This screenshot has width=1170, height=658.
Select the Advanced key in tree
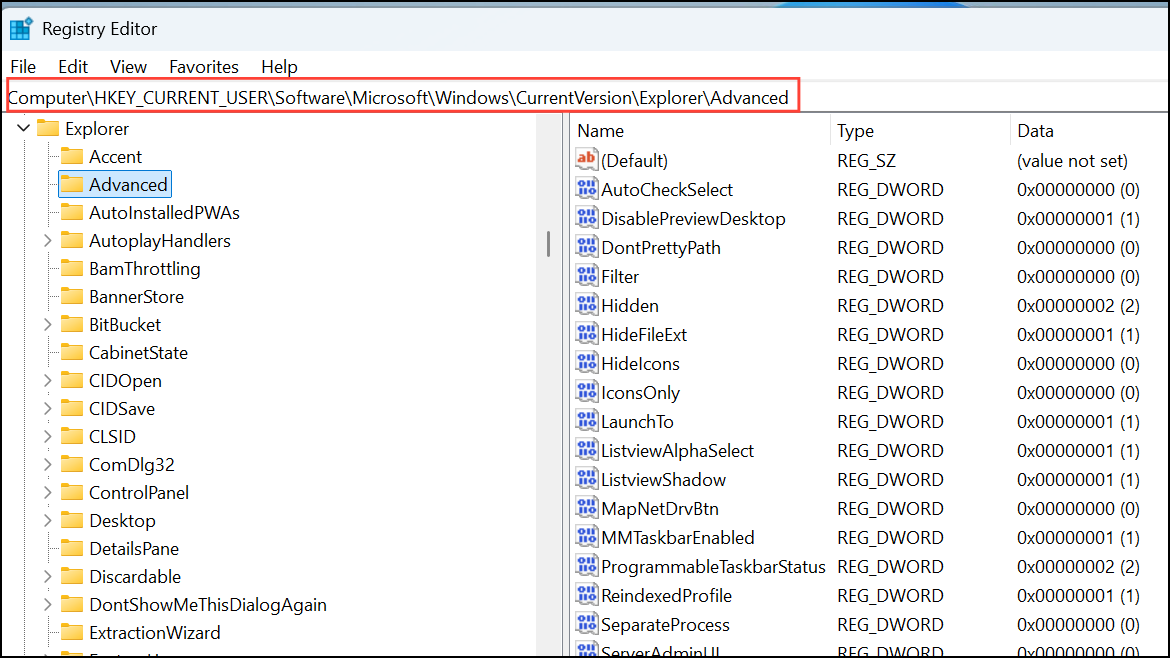click(x=115, y=184)
